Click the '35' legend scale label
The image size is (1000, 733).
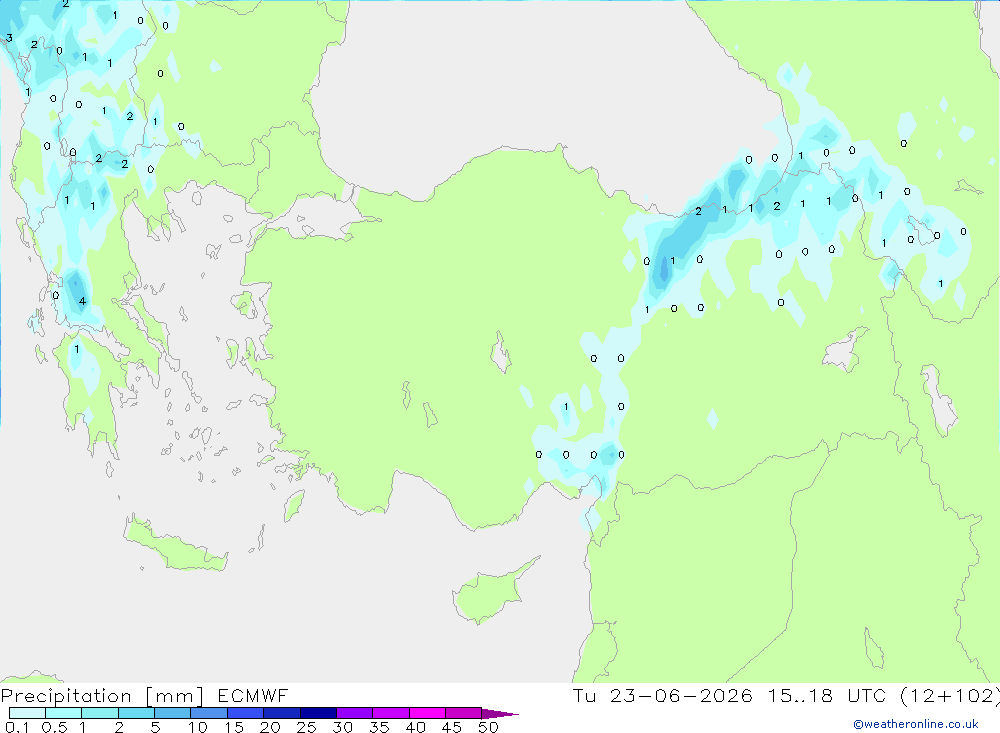tap(379, 727)
